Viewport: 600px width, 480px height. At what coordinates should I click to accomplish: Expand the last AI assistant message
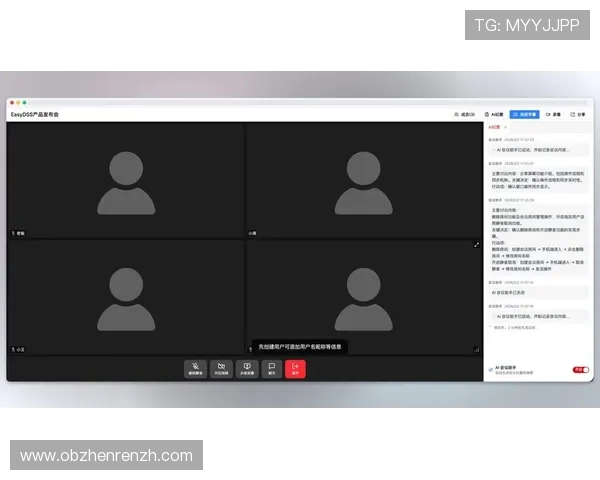point(537,315)
